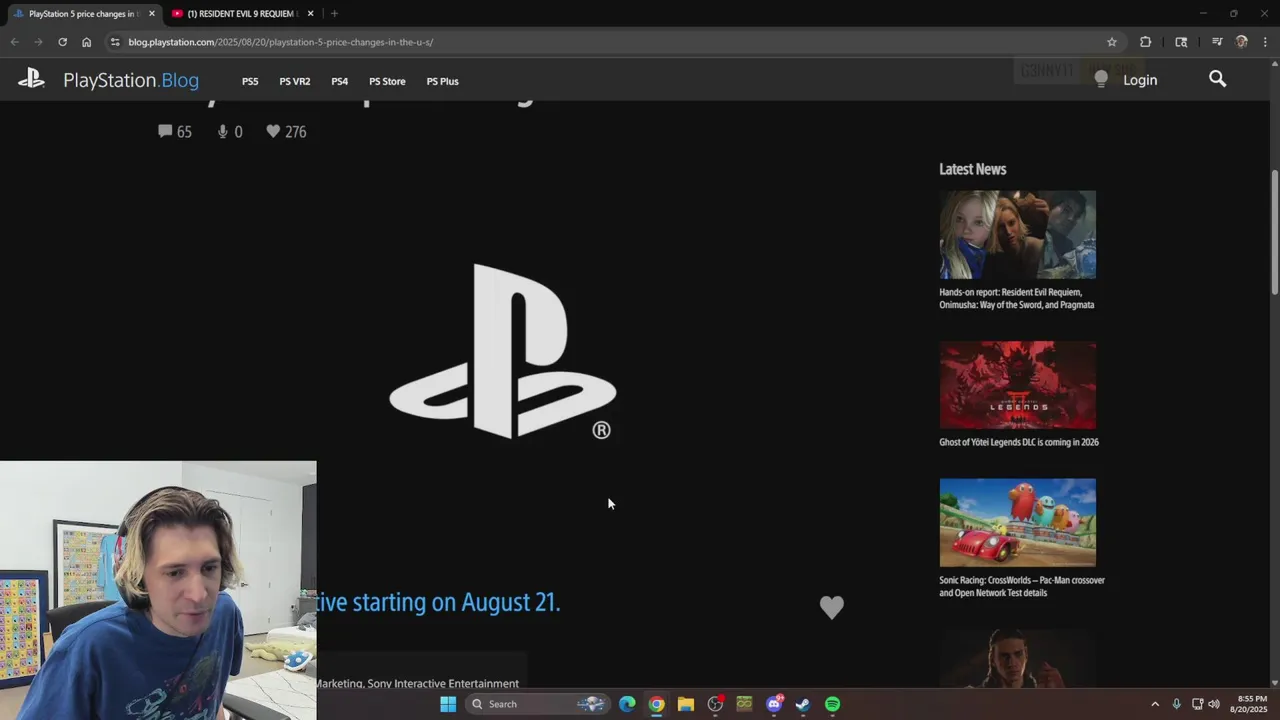The image size is (1280, 720).
Task: Open Discord from the taskbar
Action: tap(773, 704)
